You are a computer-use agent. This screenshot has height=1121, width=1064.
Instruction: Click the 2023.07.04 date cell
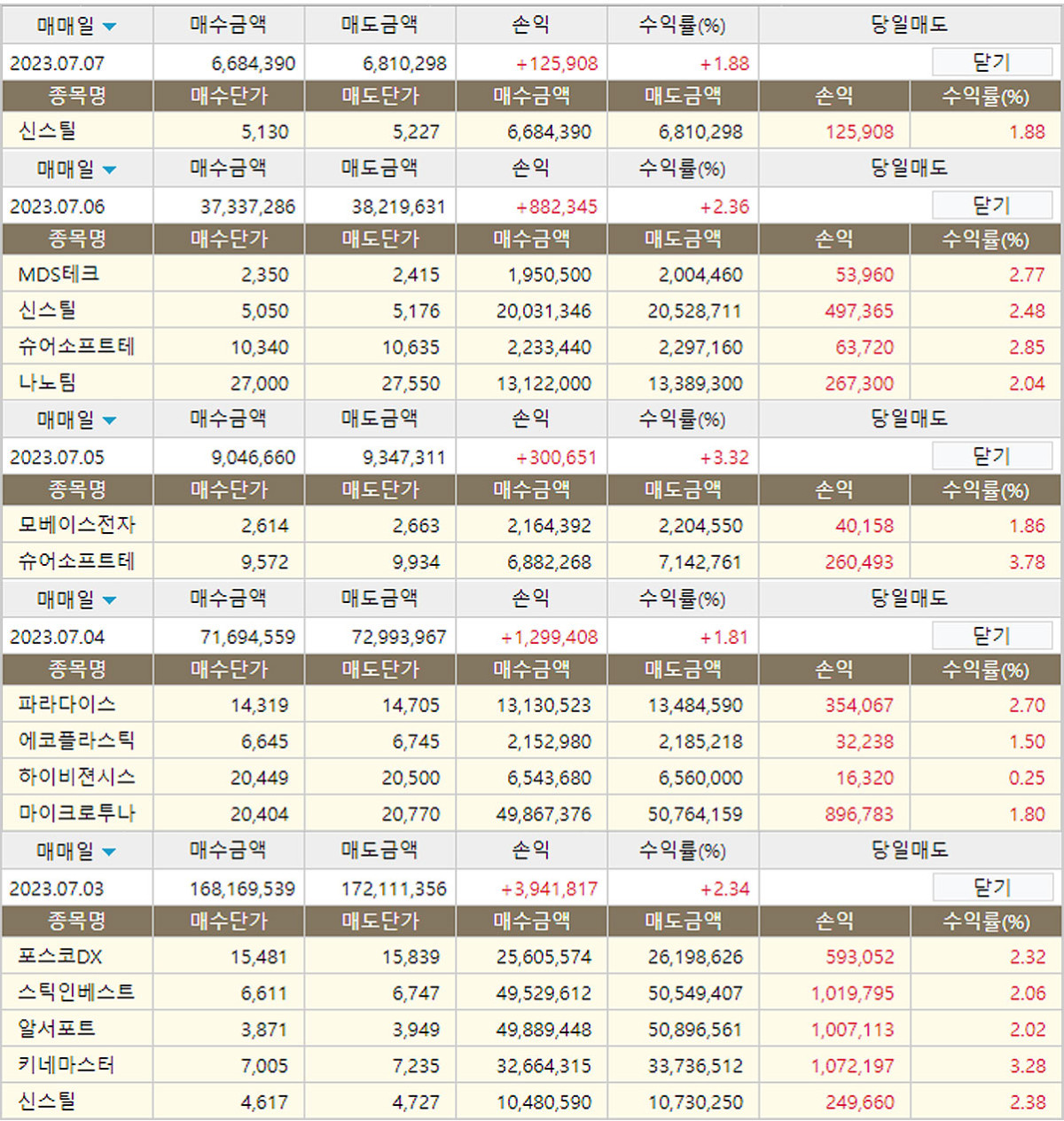[58, 637]
